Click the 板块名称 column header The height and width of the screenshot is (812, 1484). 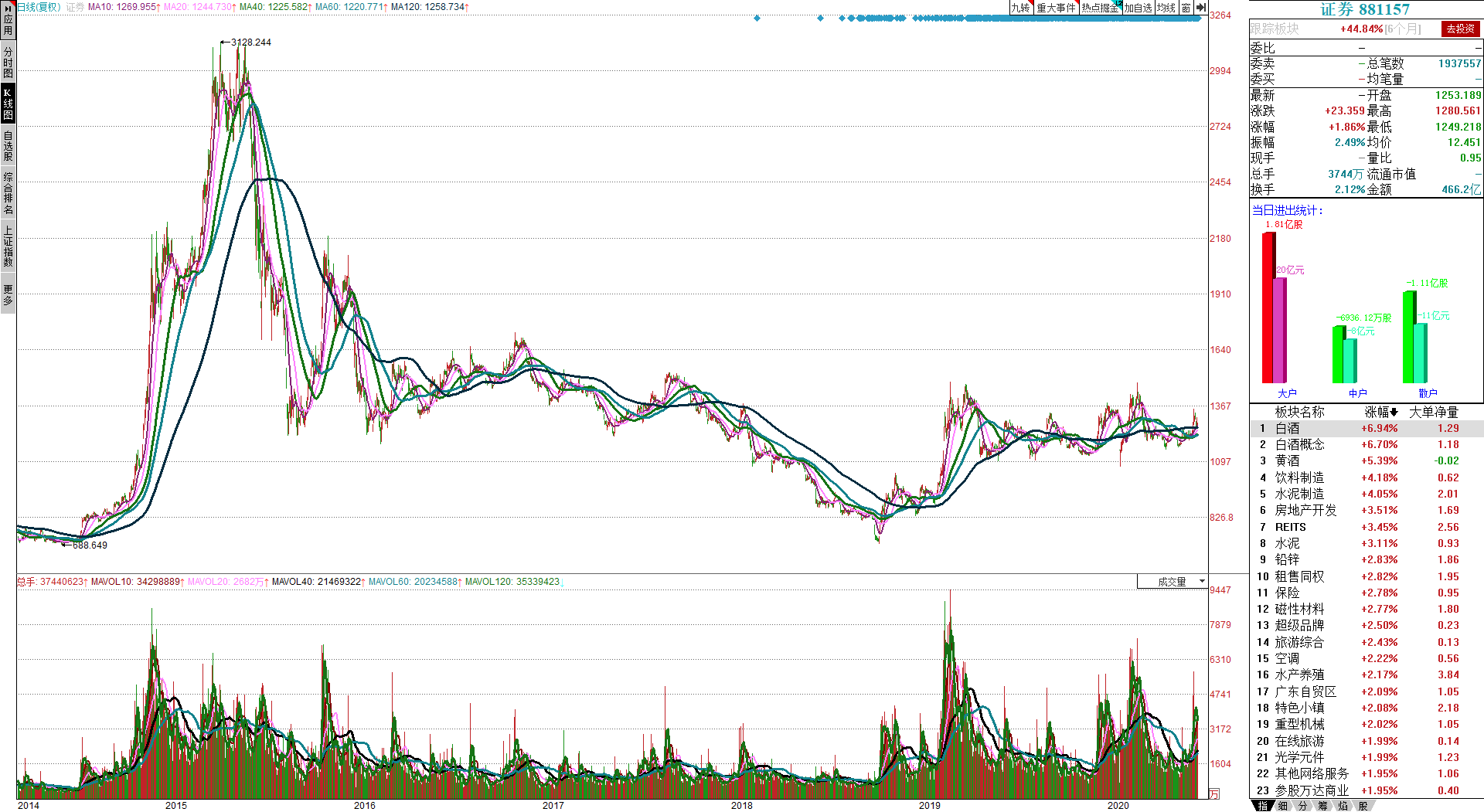pos(1299,413)
